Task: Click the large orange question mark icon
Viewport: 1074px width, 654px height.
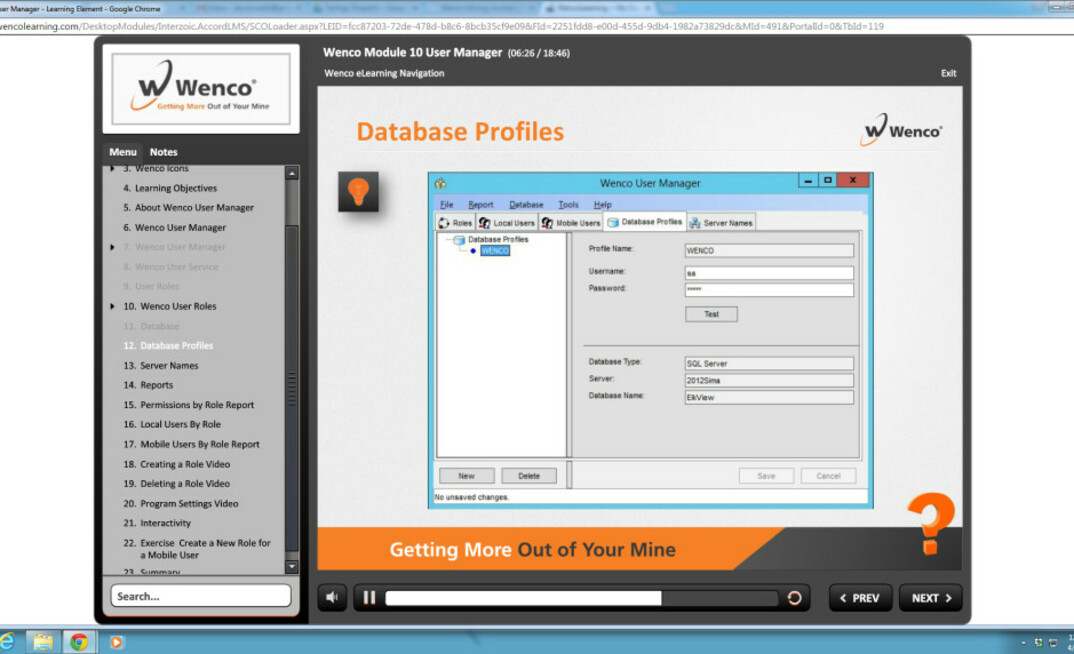Action: coord(930,522)
